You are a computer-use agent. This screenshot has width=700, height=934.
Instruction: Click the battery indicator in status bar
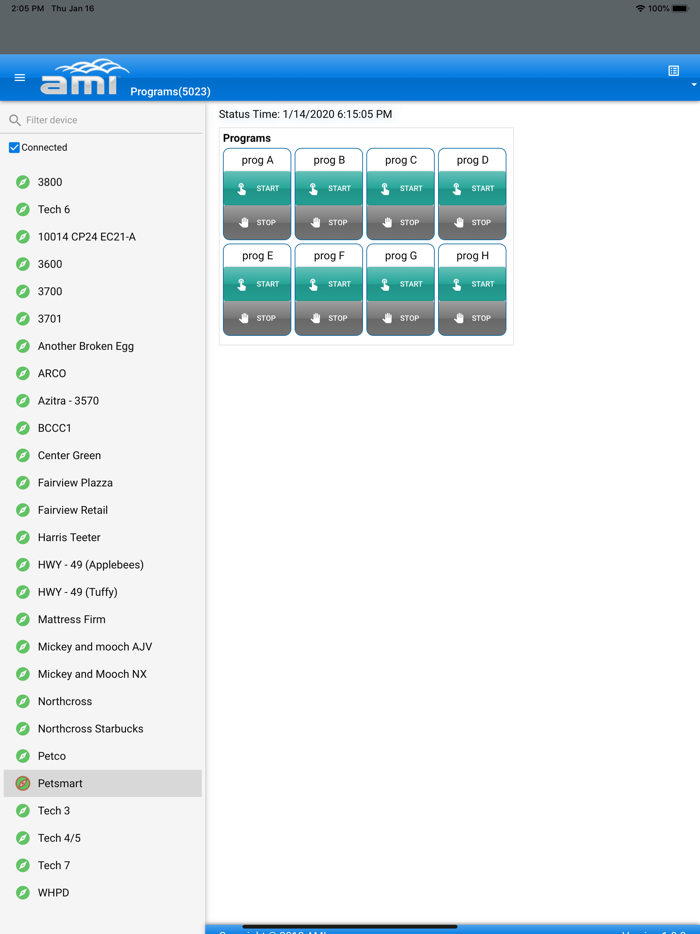tap(680, 8)
